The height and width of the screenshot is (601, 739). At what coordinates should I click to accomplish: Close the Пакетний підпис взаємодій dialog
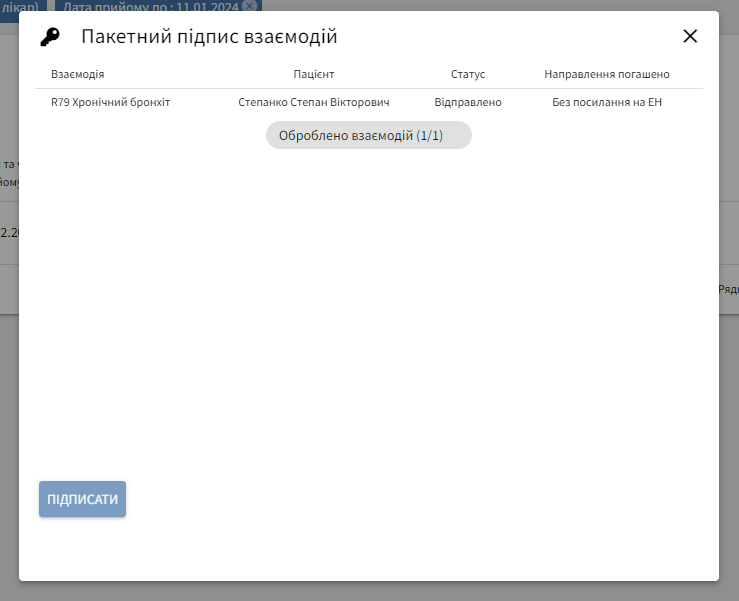(690, 37)
